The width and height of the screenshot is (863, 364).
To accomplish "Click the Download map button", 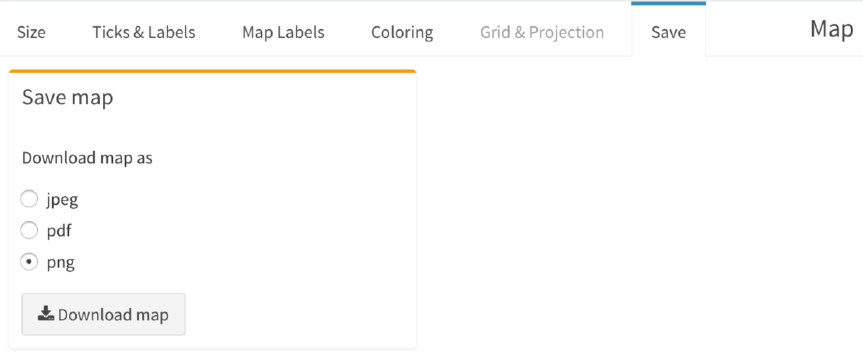I will (103, 314).
